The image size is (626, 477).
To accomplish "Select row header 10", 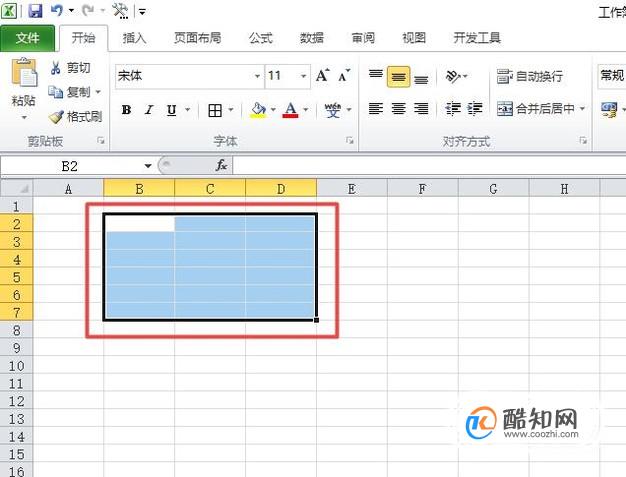I will [16, 366].
